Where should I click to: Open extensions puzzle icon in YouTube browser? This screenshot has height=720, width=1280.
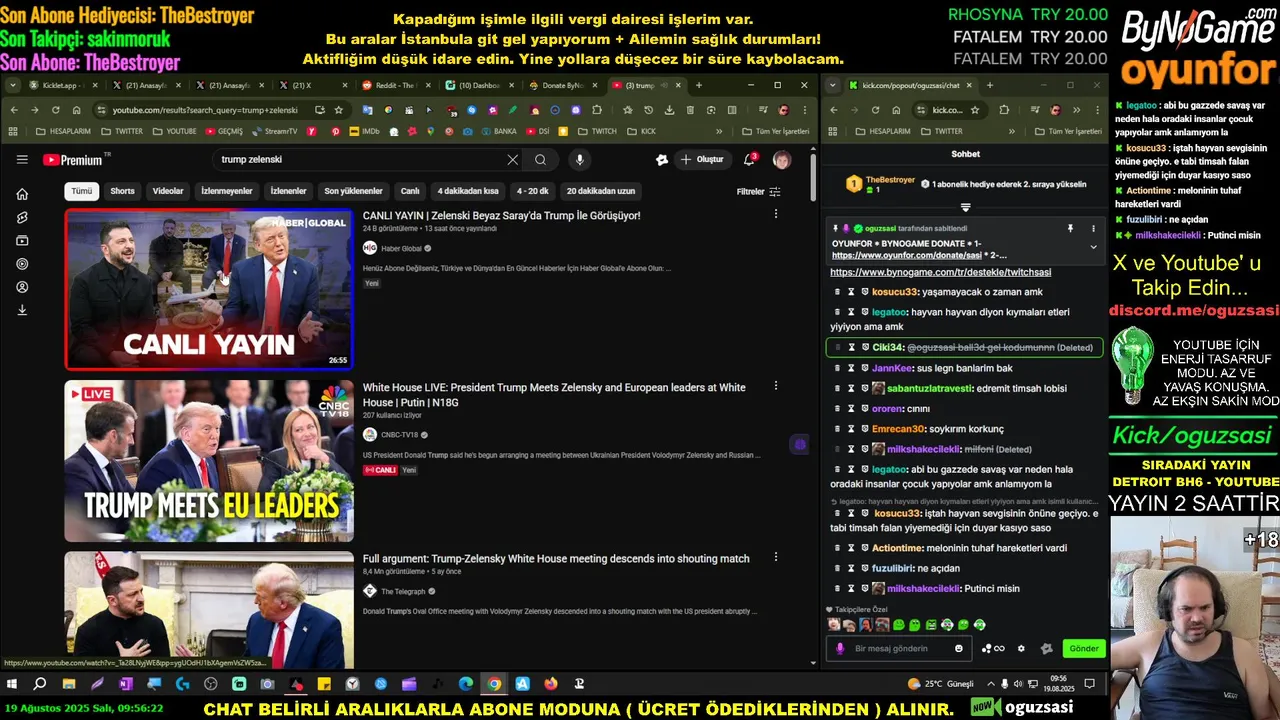pos(597,110)
